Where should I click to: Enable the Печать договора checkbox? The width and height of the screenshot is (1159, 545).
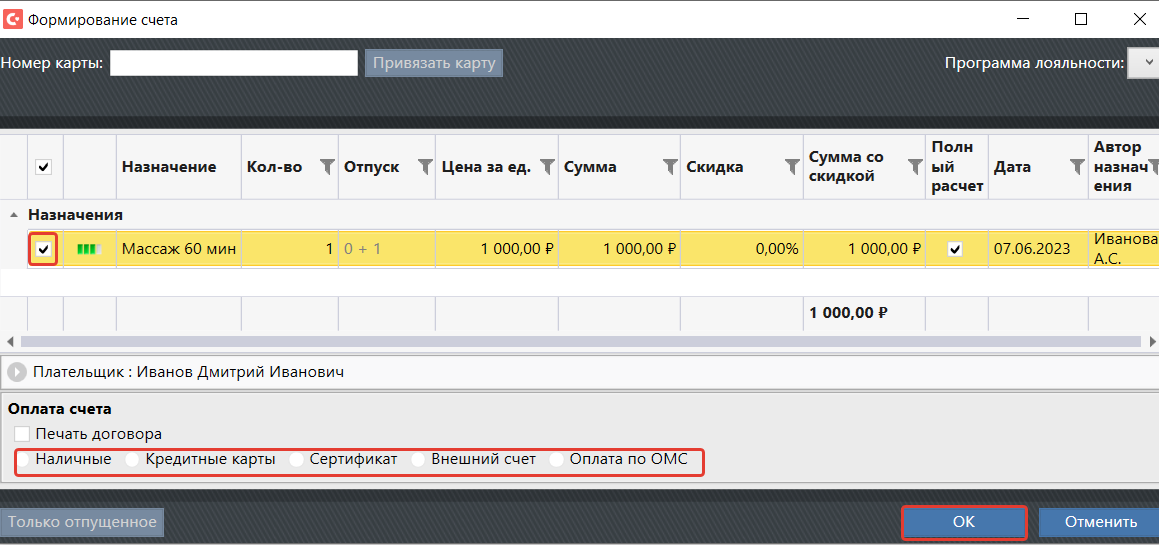pyautogui.click(x=23, y=434)
